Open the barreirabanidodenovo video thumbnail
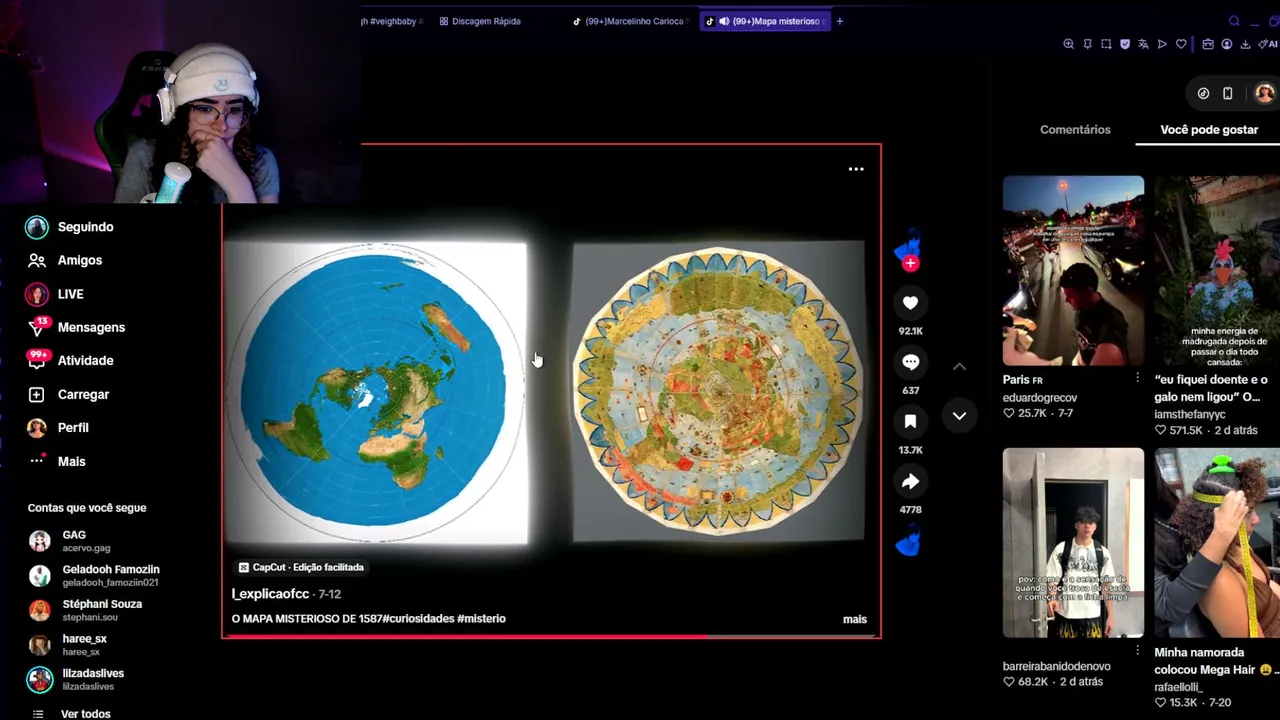The width and height of the screenshot is (1280, 720). (x=1073, y=543)
